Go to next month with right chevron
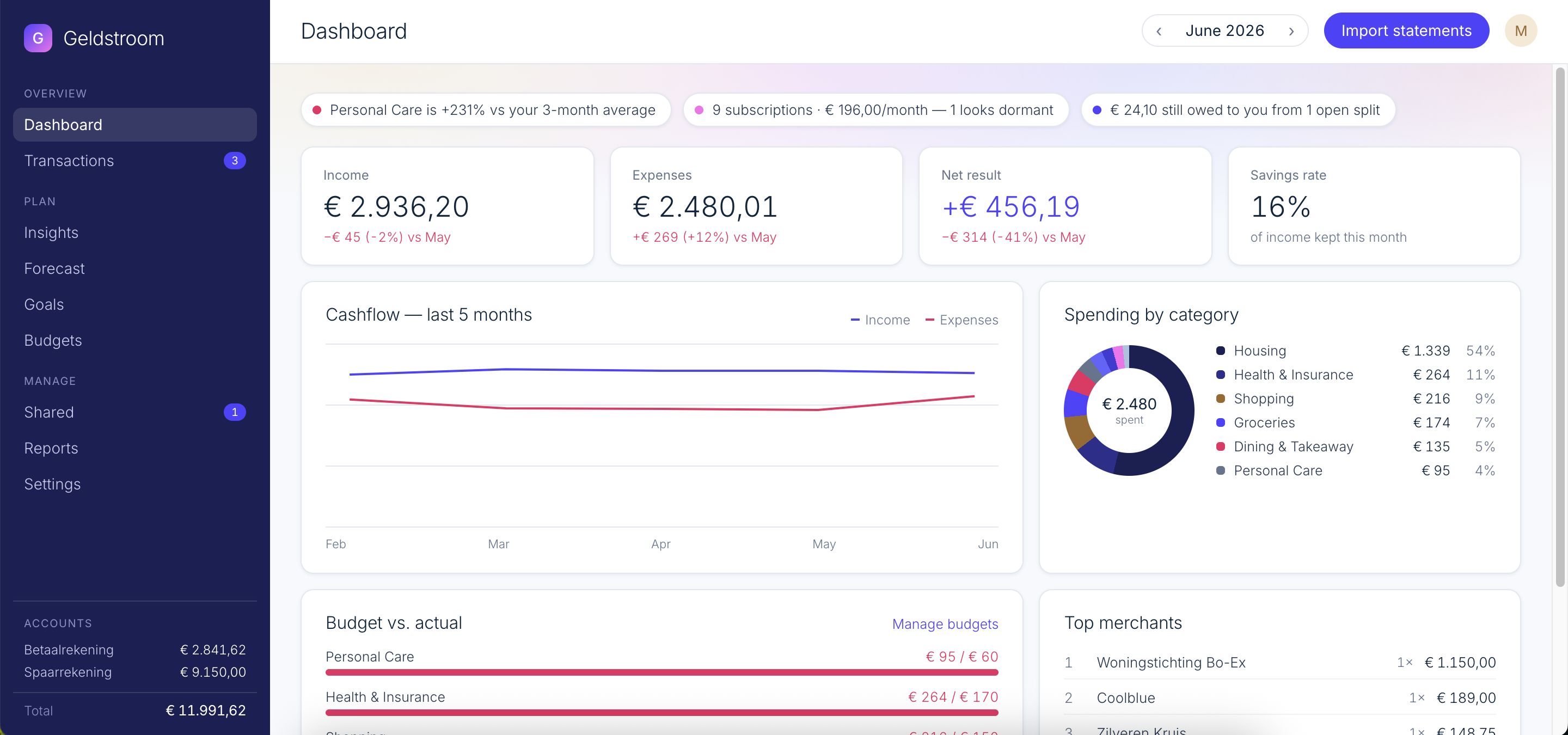This screenshot has height=735, width=1568. pyautogui.click(x=1291, y=31)
